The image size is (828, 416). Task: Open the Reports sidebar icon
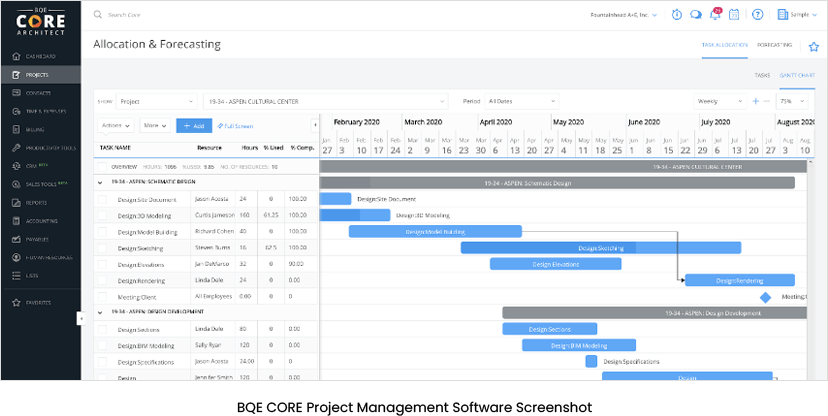tap(16, 203)
